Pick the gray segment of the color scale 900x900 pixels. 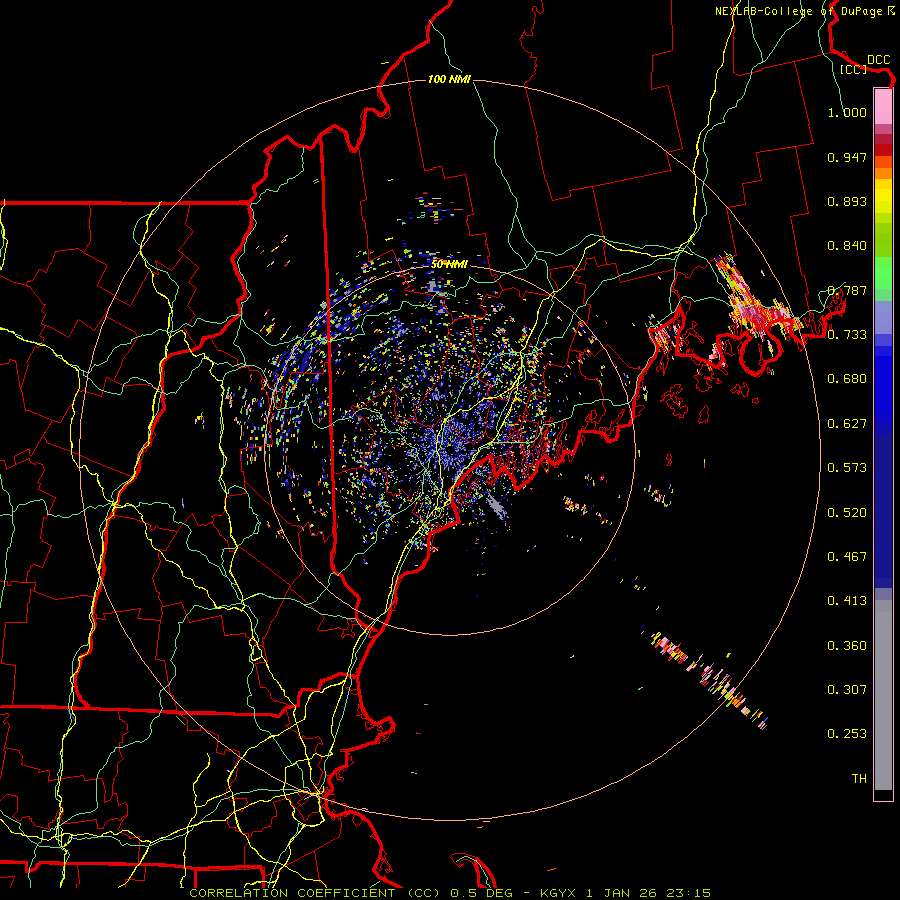point(883,695)
